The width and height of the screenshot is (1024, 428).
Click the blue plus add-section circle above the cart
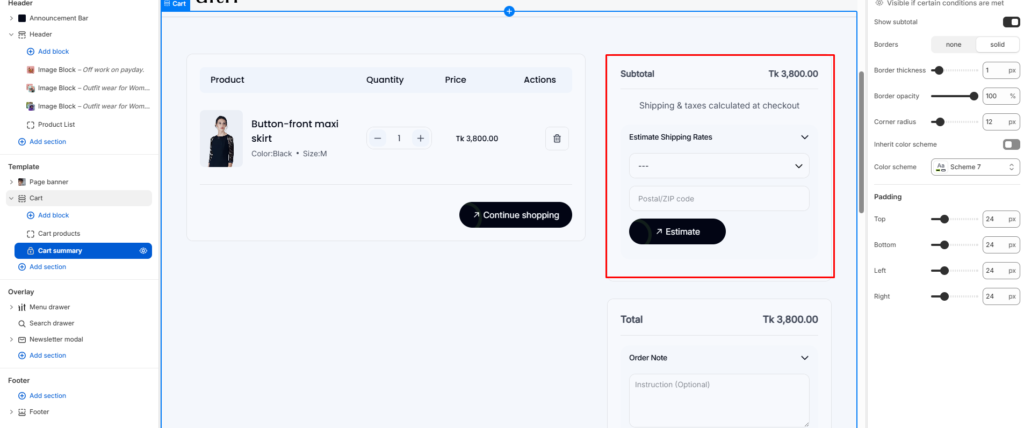[x=509, y=11]
